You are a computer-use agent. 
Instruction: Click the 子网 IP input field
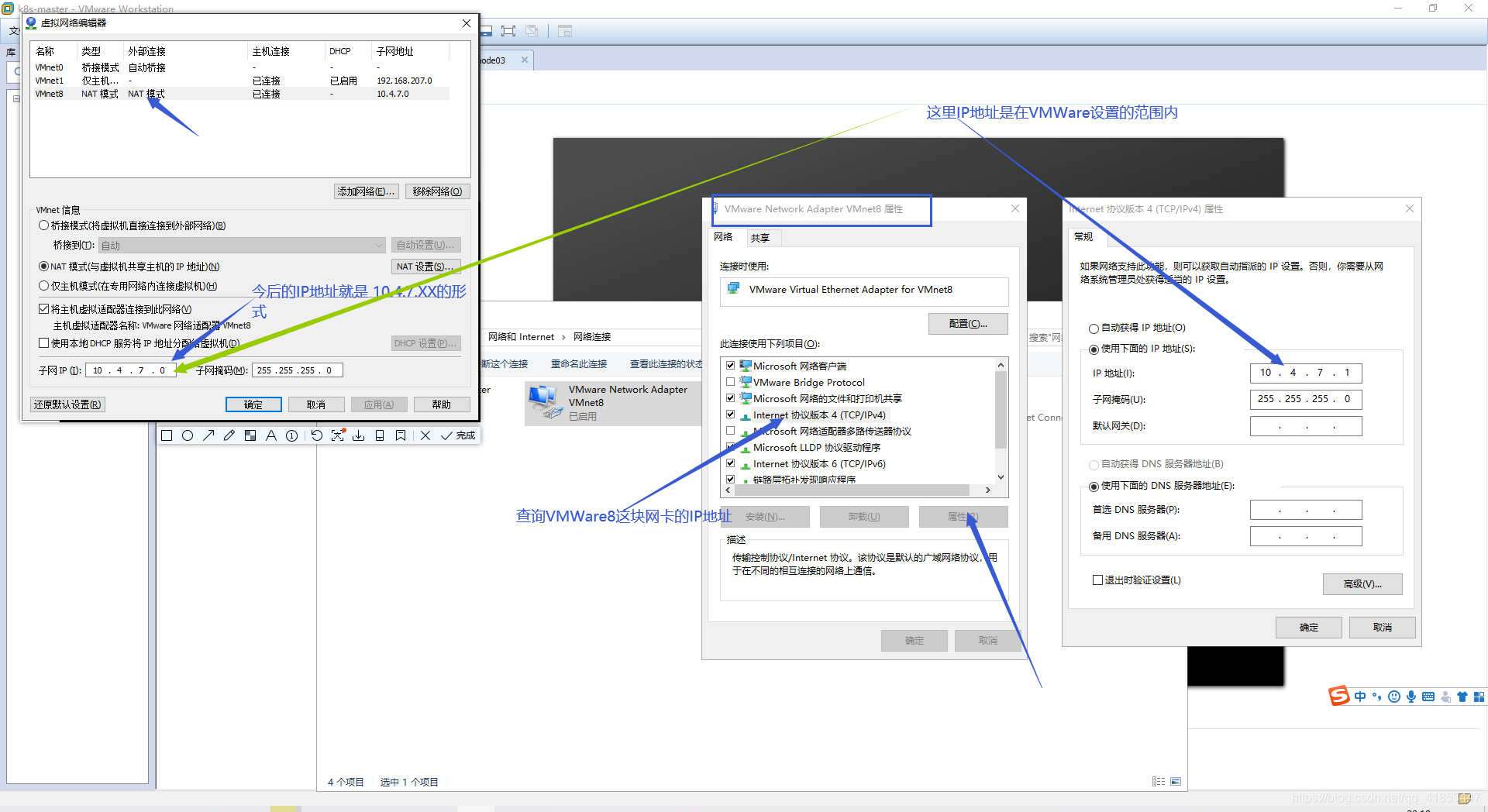pos(130,370)
